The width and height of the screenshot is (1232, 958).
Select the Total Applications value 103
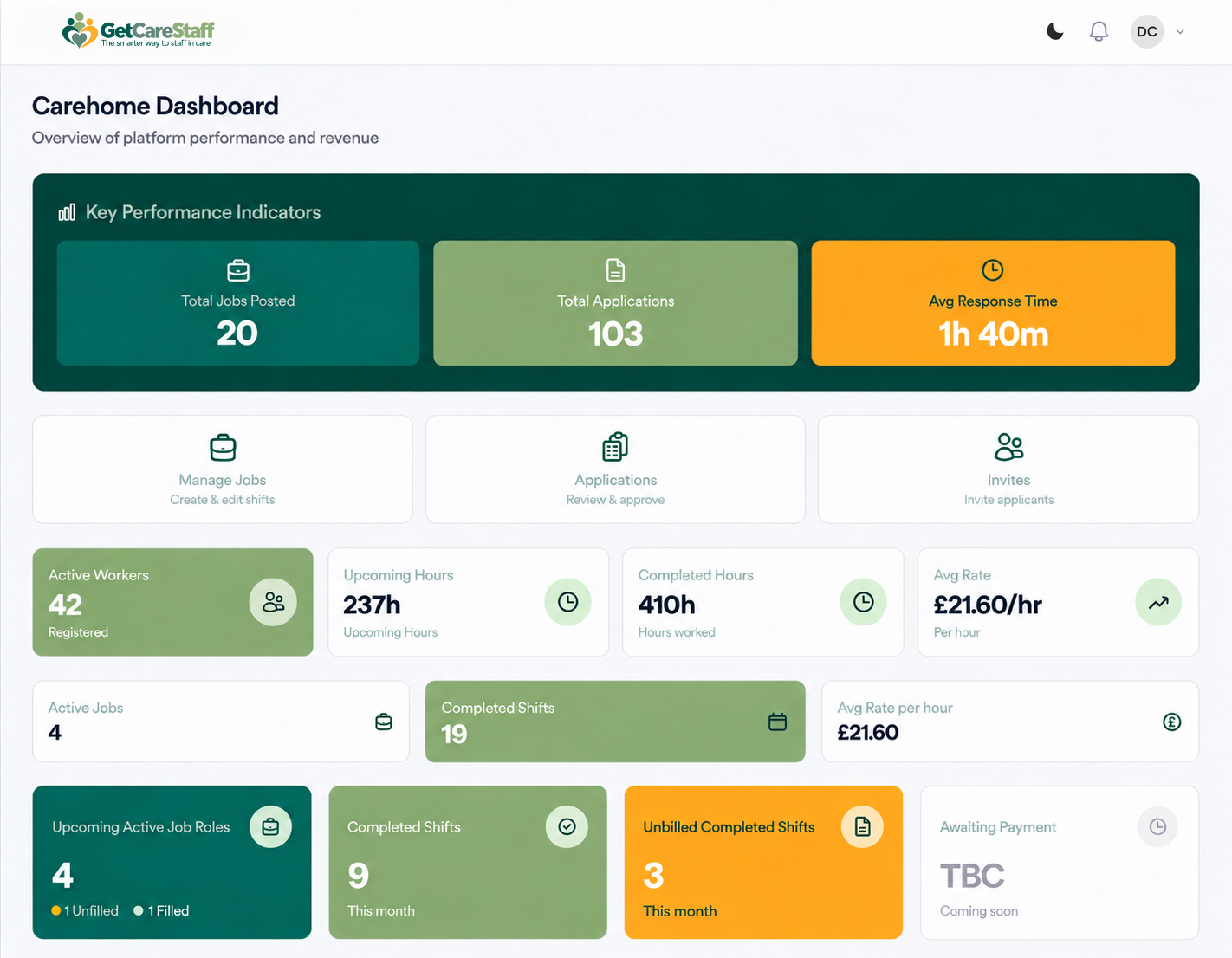coord(615,333)
